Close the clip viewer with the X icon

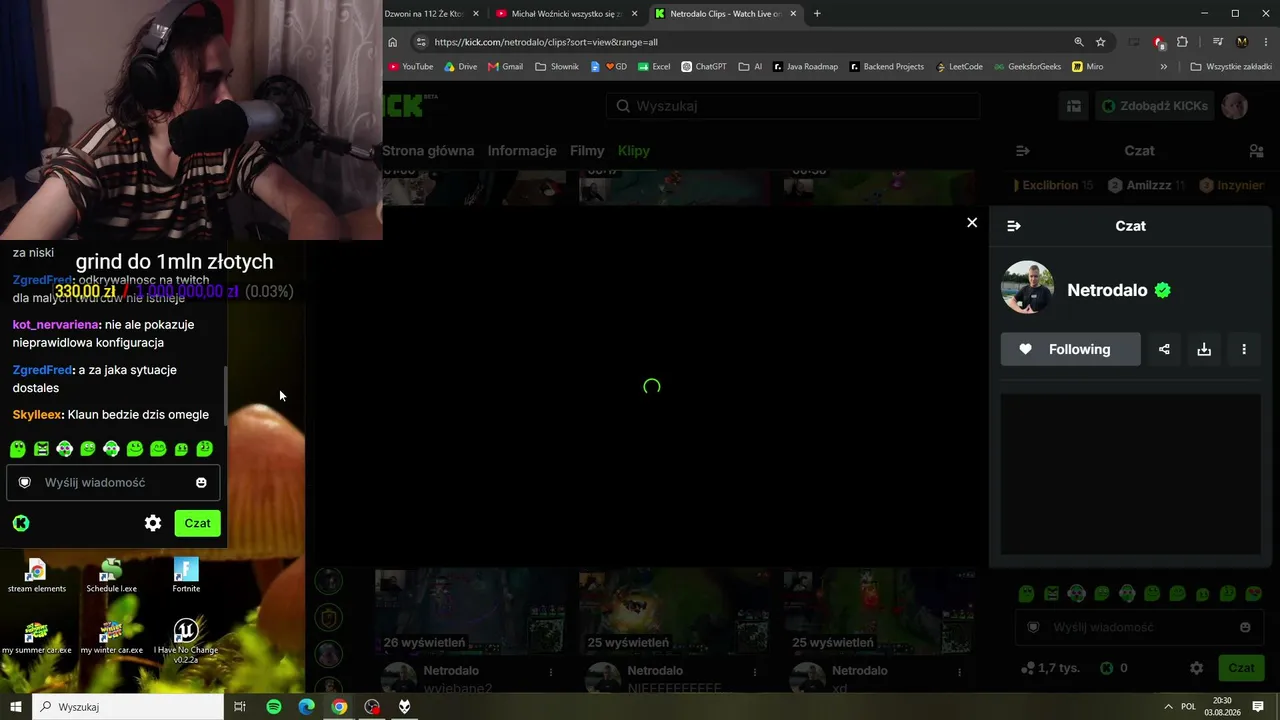[x=972, y=223]
